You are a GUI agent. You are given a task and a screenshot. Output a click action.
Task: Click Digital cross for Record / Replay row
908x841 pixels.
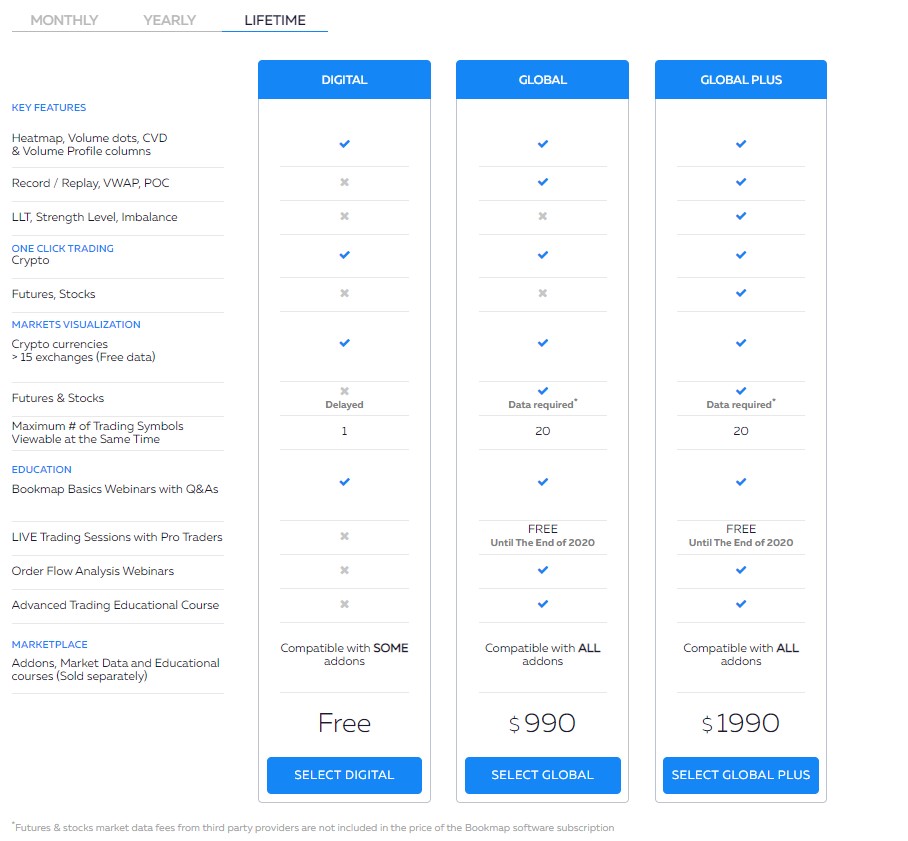345,182
